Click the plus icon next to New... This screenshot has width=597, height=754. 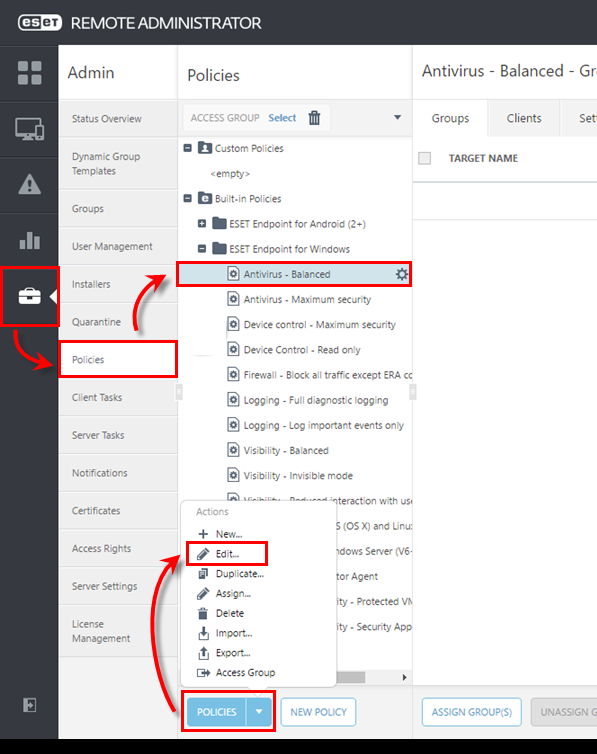(203, 534)
